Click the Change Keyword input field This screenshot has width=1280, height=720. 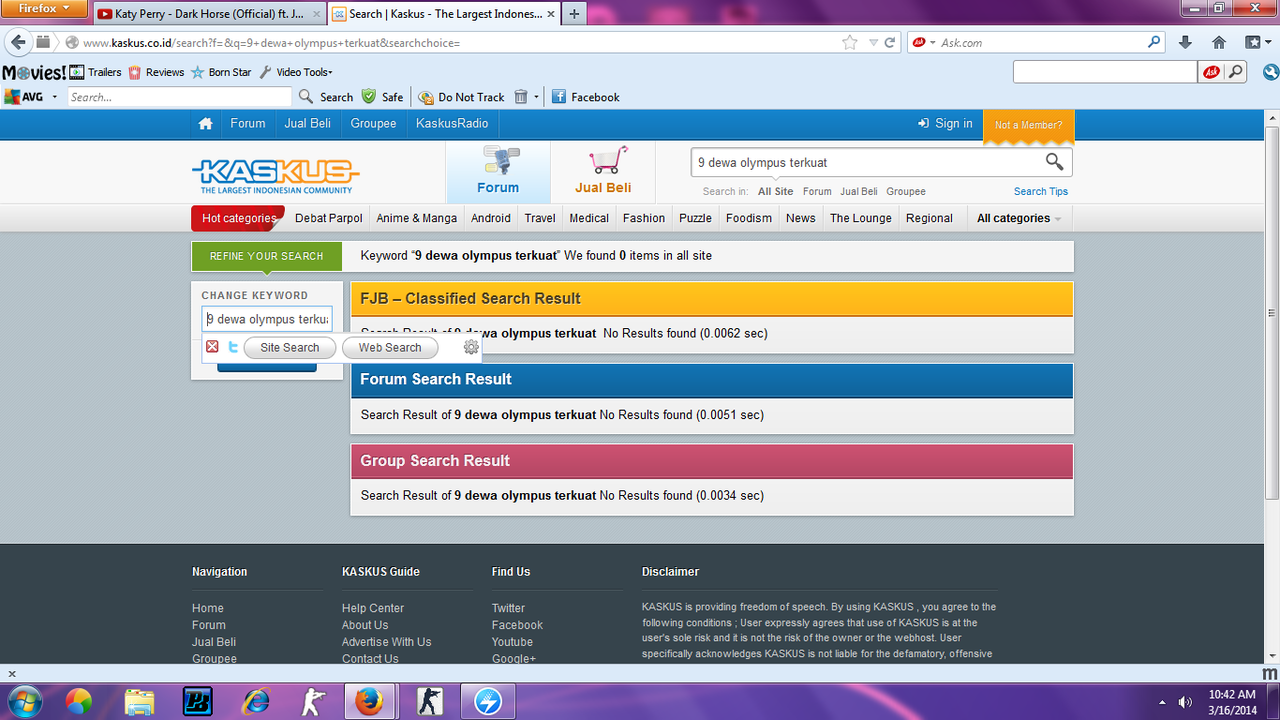tap(267, 319)
